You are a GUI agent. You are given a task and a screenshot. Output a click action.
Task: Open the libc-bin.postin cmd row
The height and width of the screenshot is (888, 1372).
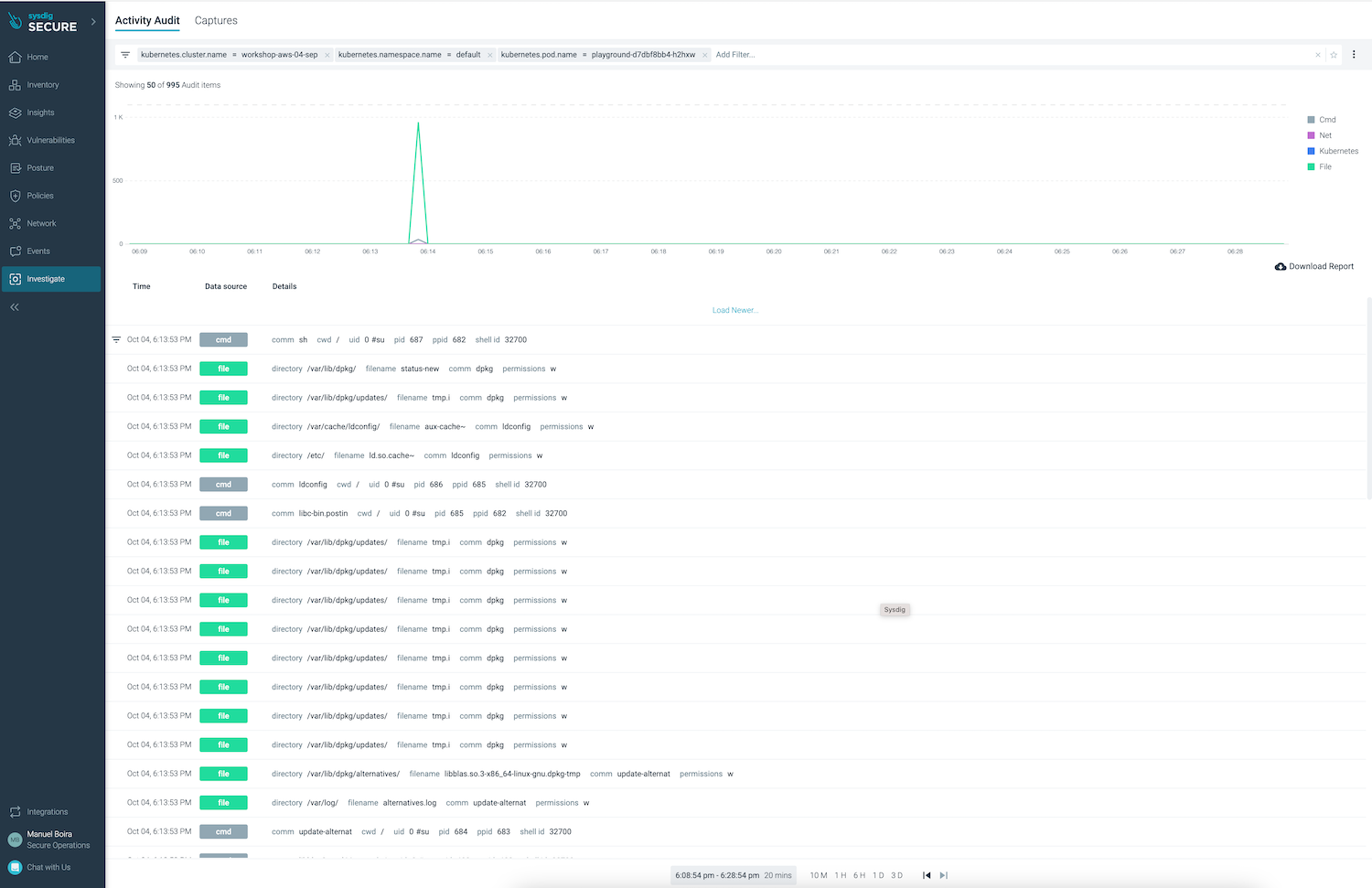coord(736,513)
